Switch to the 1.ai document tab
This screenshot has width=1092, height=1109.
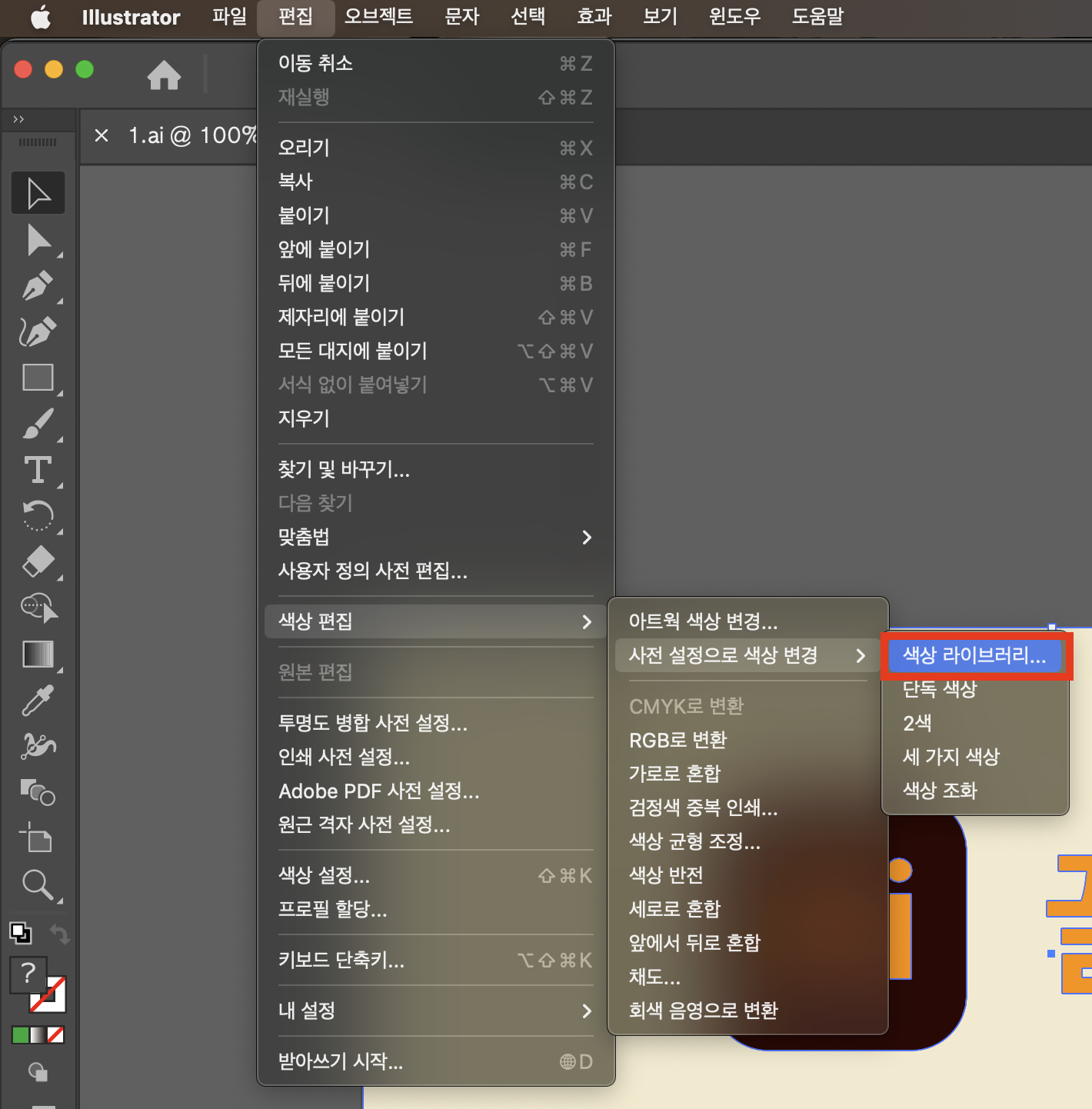point(192,136)
